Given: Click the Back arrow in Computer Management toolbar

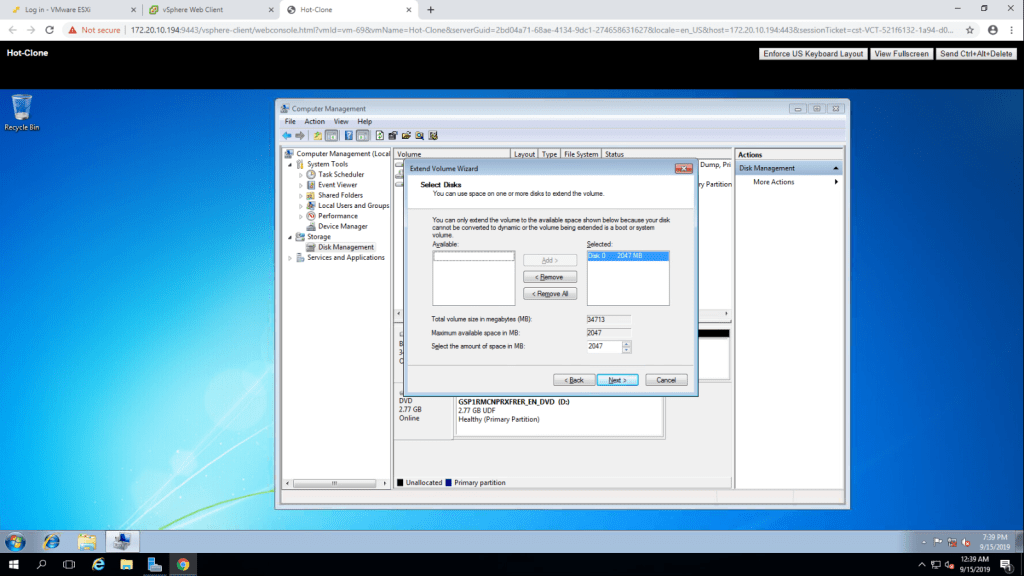Looking at the screenshot, I should pyautogui.click(x=287, y=135).
